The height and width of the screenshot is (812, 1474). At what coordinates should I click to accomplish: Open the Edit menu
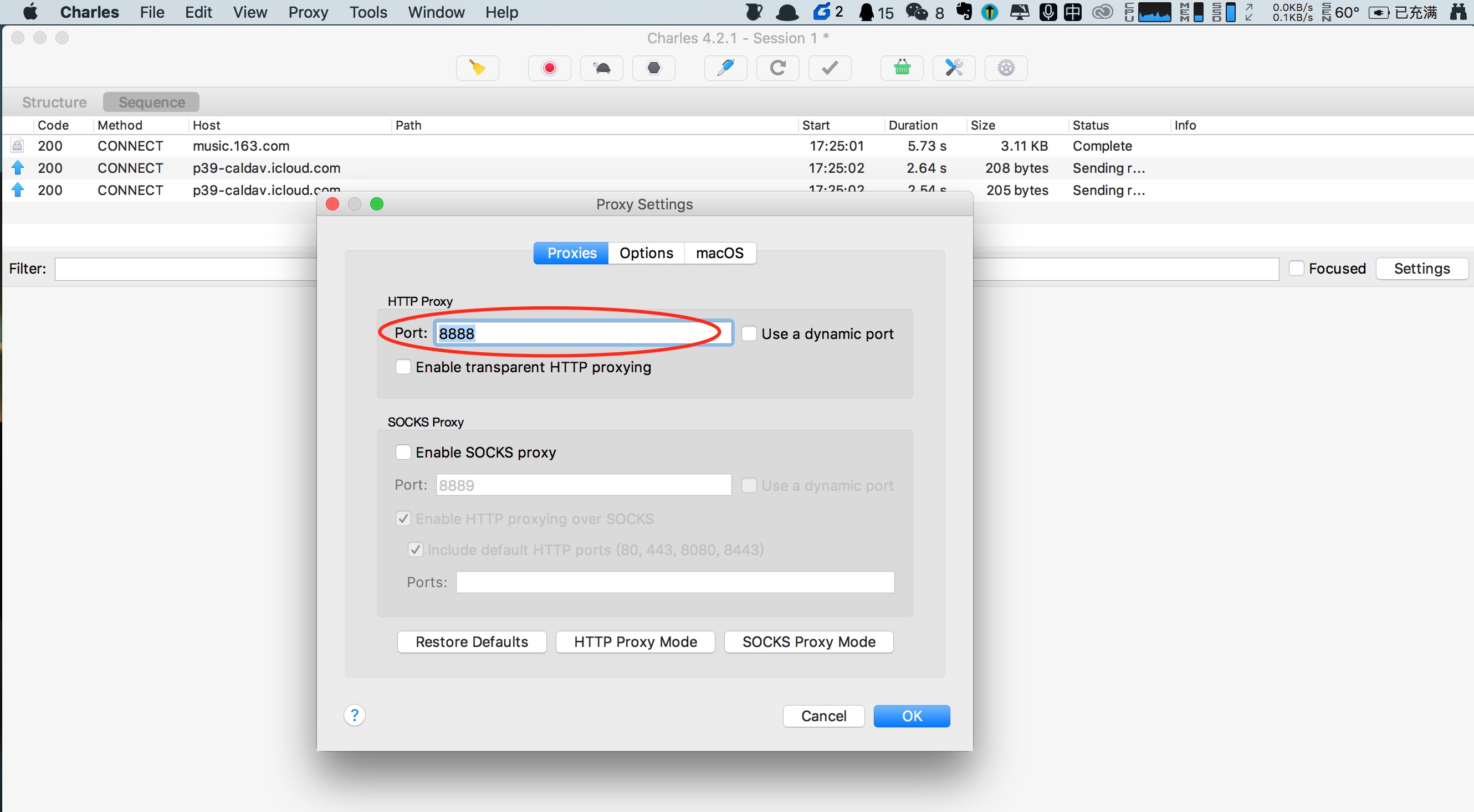[198, 12]
